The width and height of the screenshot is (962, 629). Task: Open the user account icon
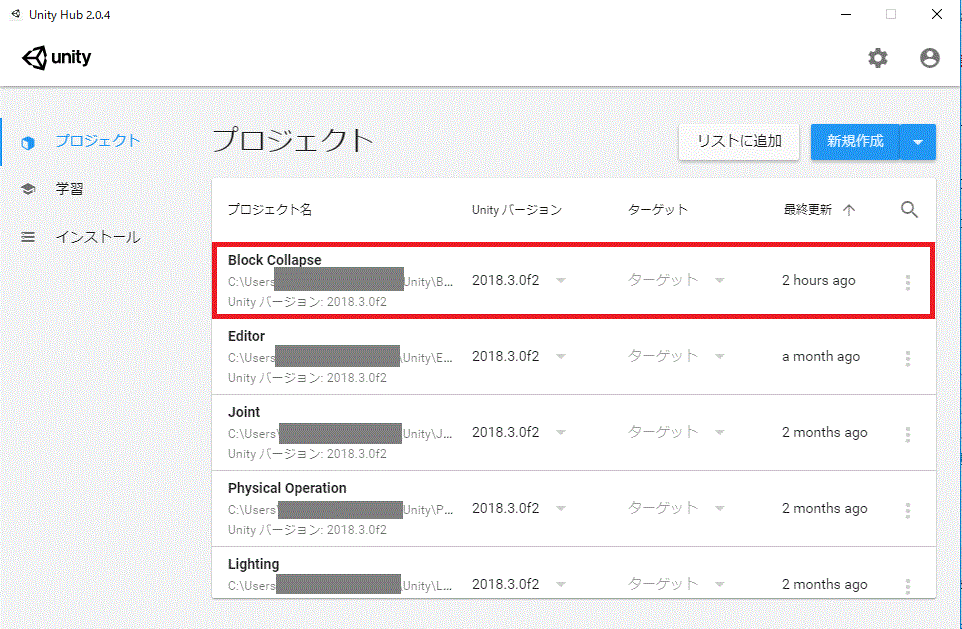tap(929, 58)
